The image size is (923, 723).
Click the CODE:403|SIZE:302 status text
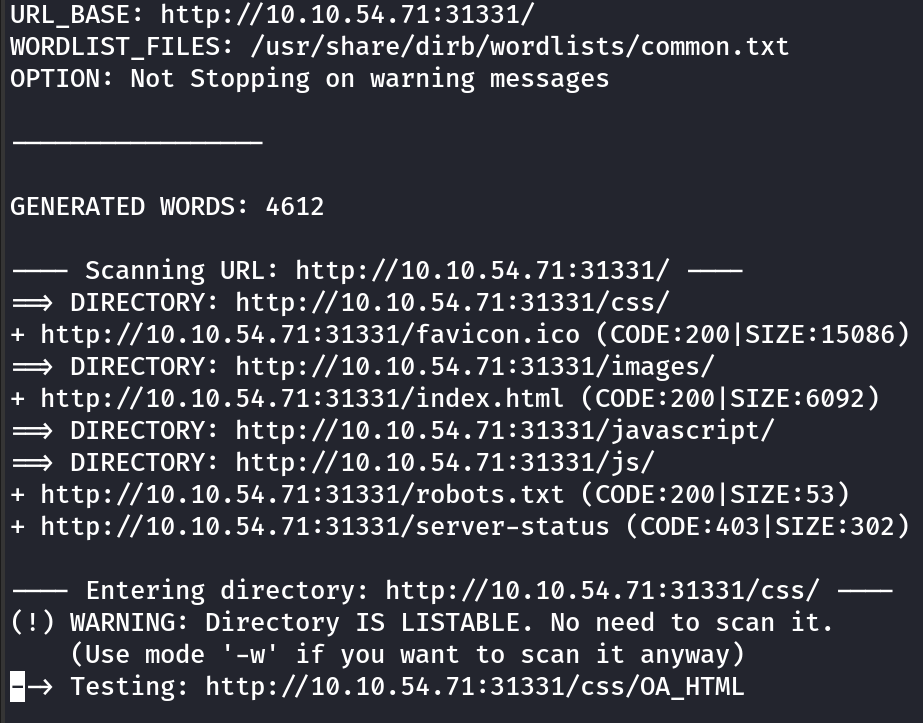click(767, 527)
